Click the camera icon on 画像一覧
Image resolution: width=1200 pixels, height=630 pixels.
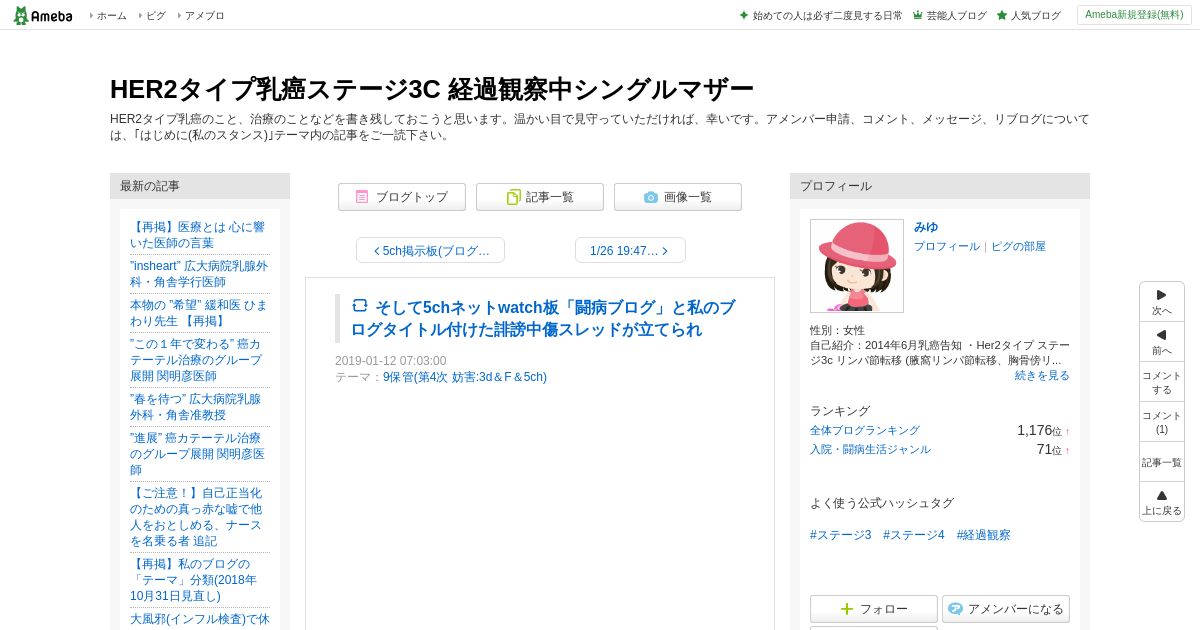point(651,197)
